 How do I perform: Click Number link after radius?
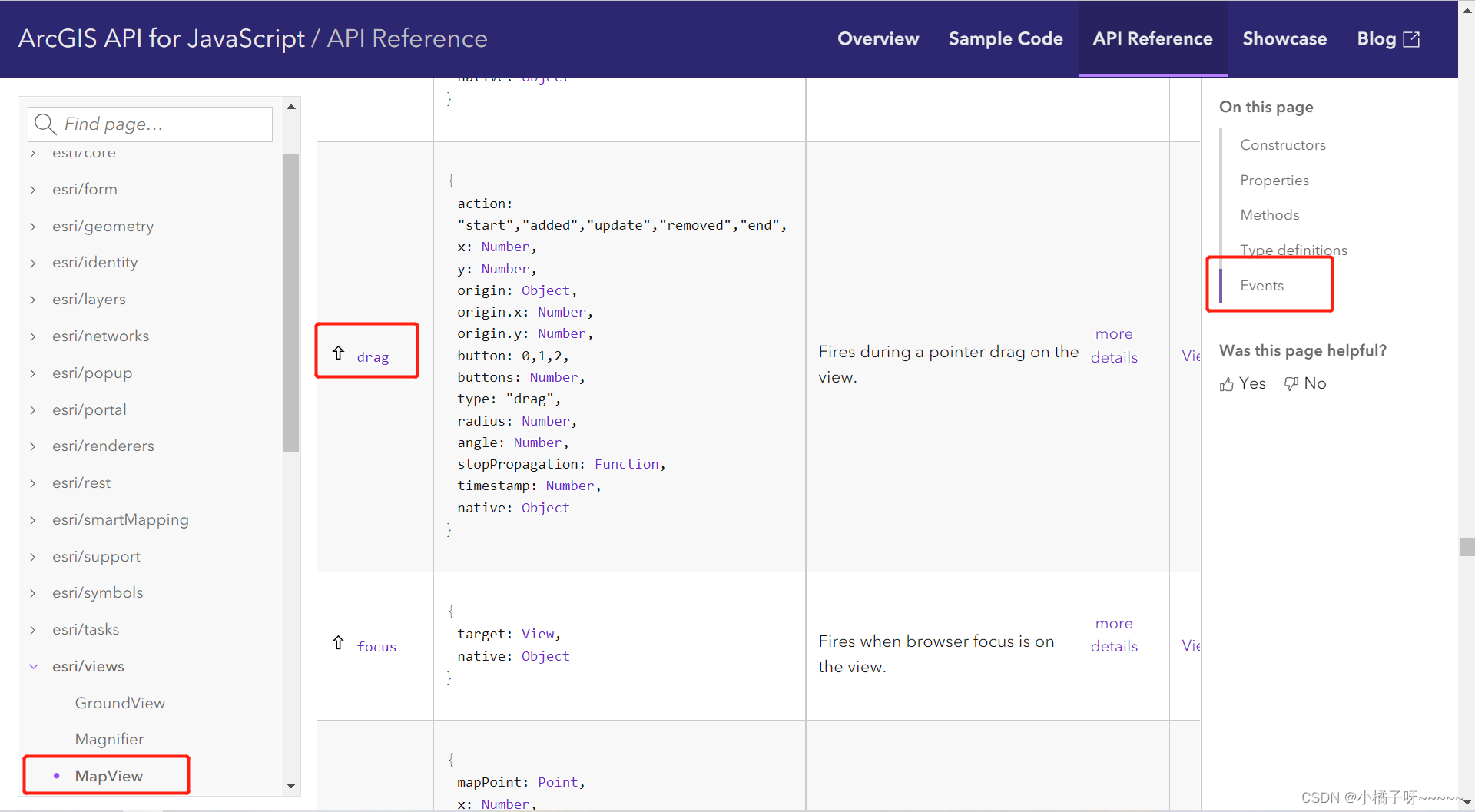click(x=545, y=421)
